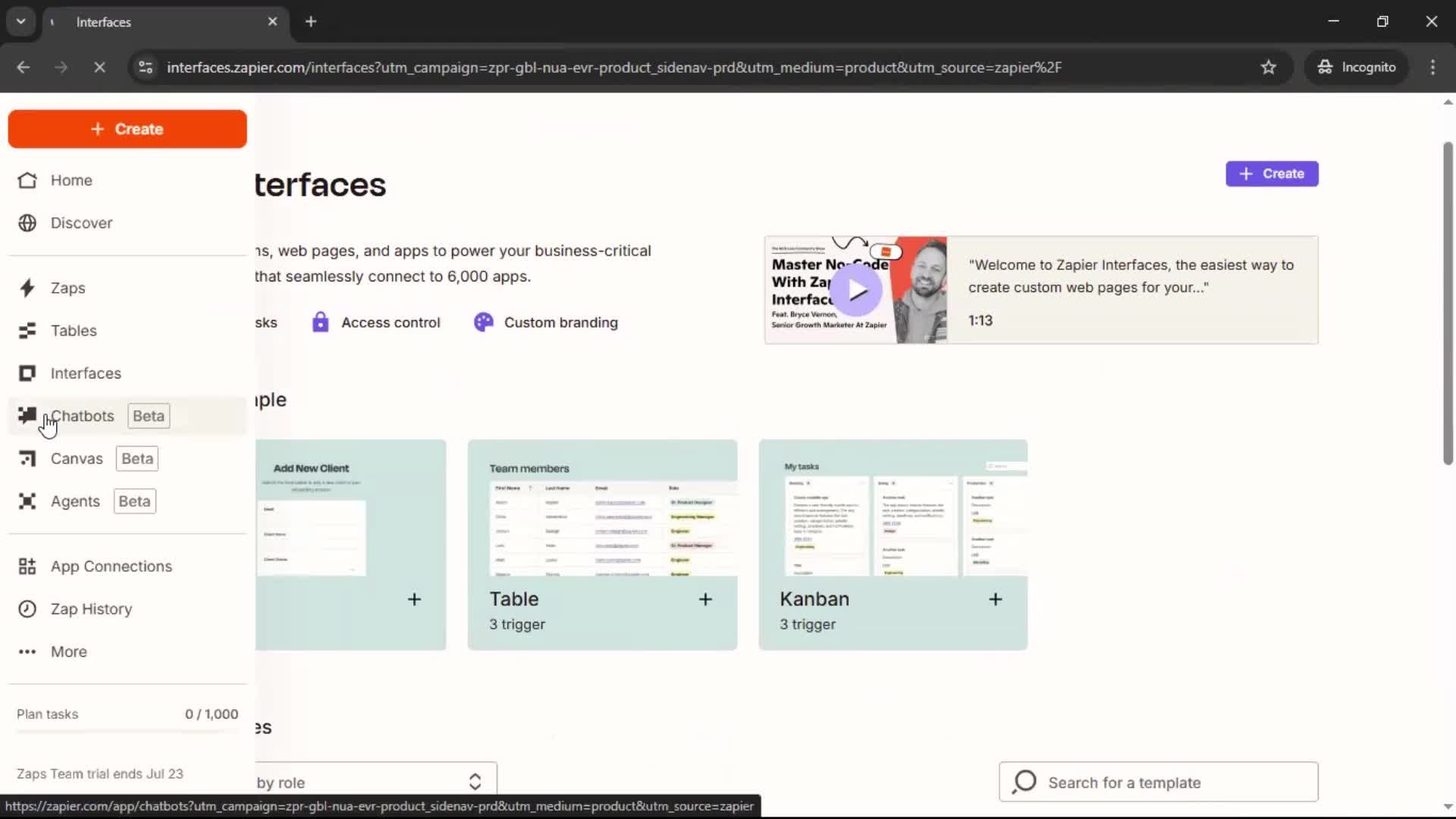Image resolution: width=1456 pixels, height=819 pixels.
Task: Click the Discover globe icon
Action: pos(27,223)
